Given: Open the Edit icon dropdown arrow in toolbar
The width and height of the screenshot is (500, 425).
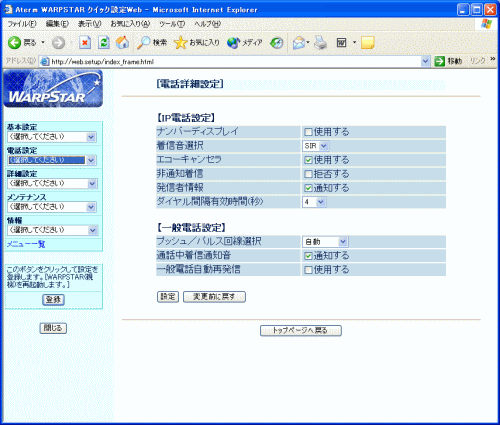Looking at the screenshot, I should [x=354, y=43].
